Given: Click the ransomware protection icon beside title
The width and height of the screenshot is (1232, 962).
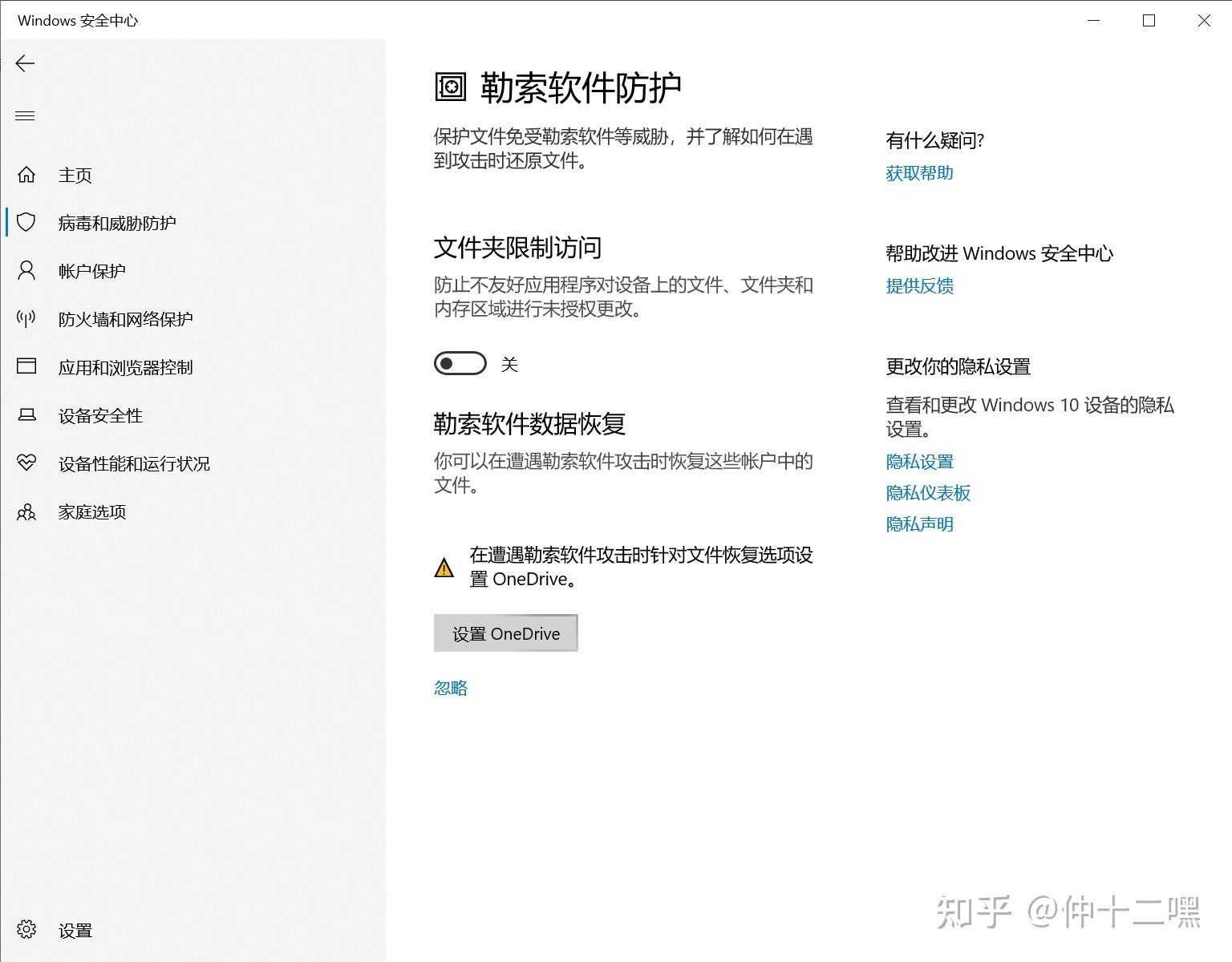Looking at the screenshot, I should click(x=450, y=87).
